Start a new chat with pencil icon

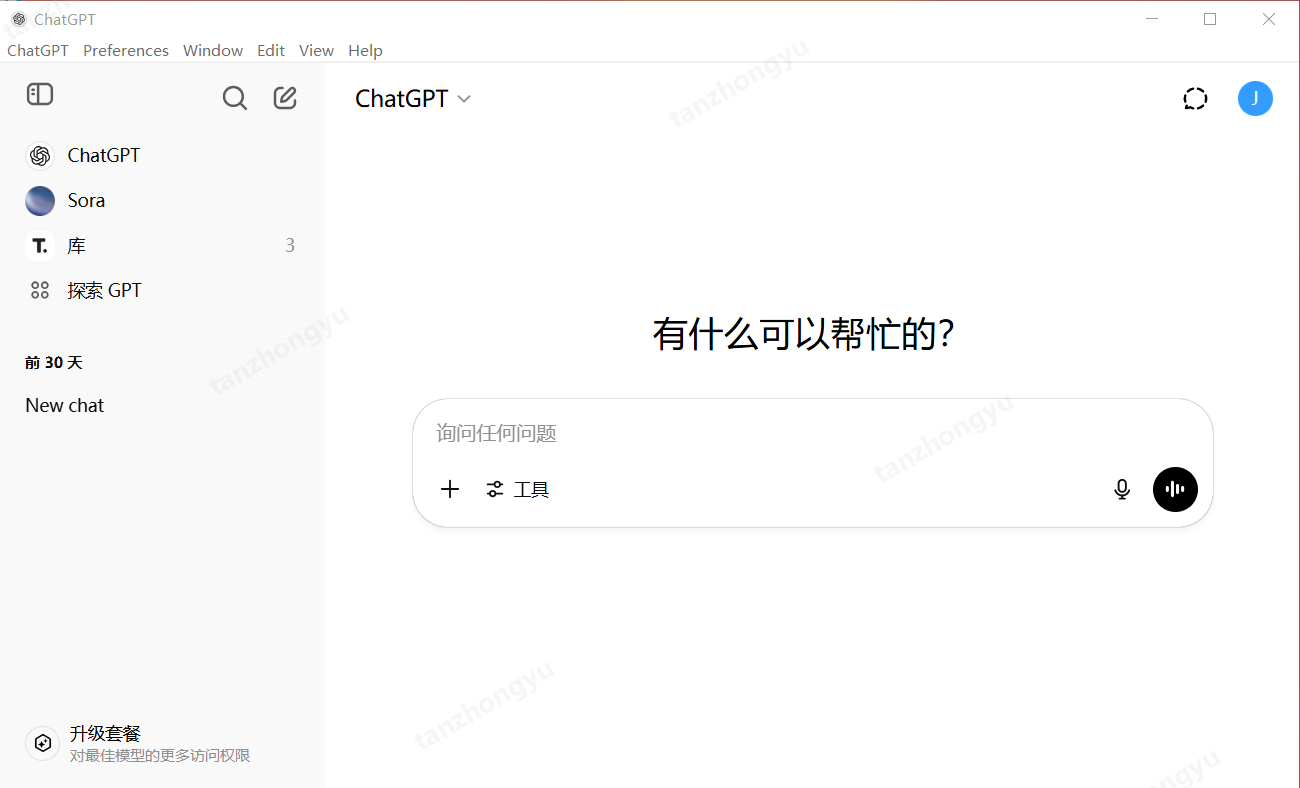click(x=285, y=97)
